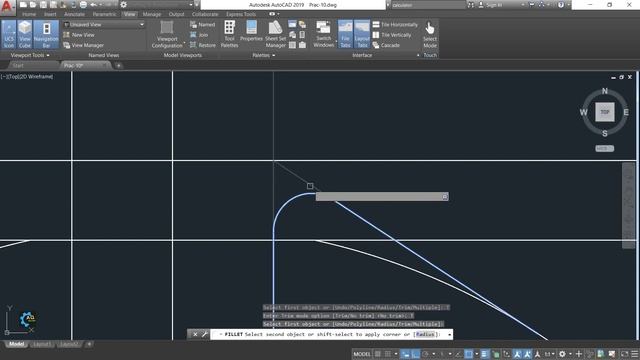Toggle ortho mode in status bar
Image resolution: width=640 pixels, height=360 pixels.
click(x=416, y=354)
